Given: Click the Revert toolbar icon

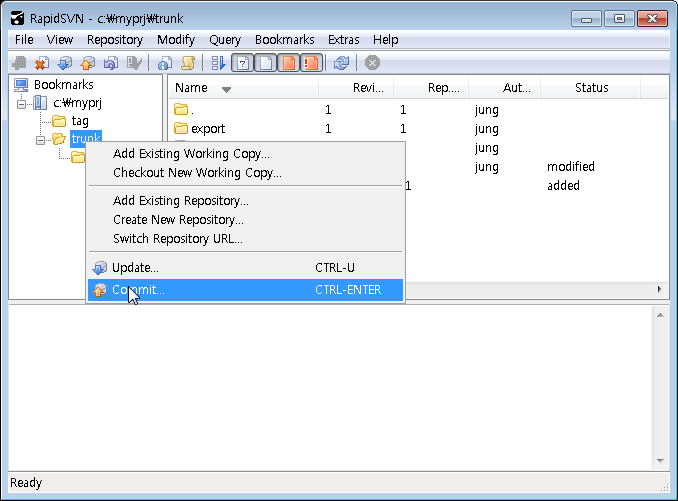Looking at the screenshot, I should (x=111, y=63).
